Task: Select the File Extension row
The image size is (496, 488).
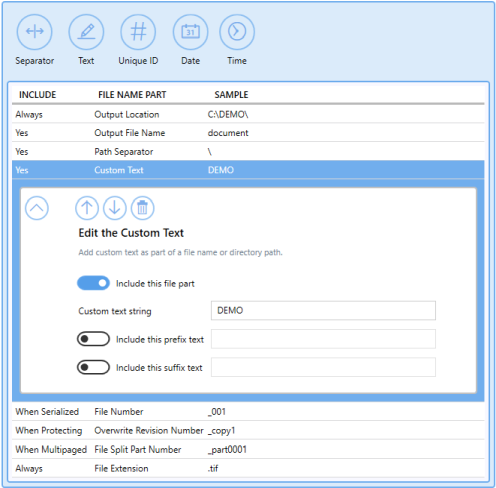Action: pos(248,468)
